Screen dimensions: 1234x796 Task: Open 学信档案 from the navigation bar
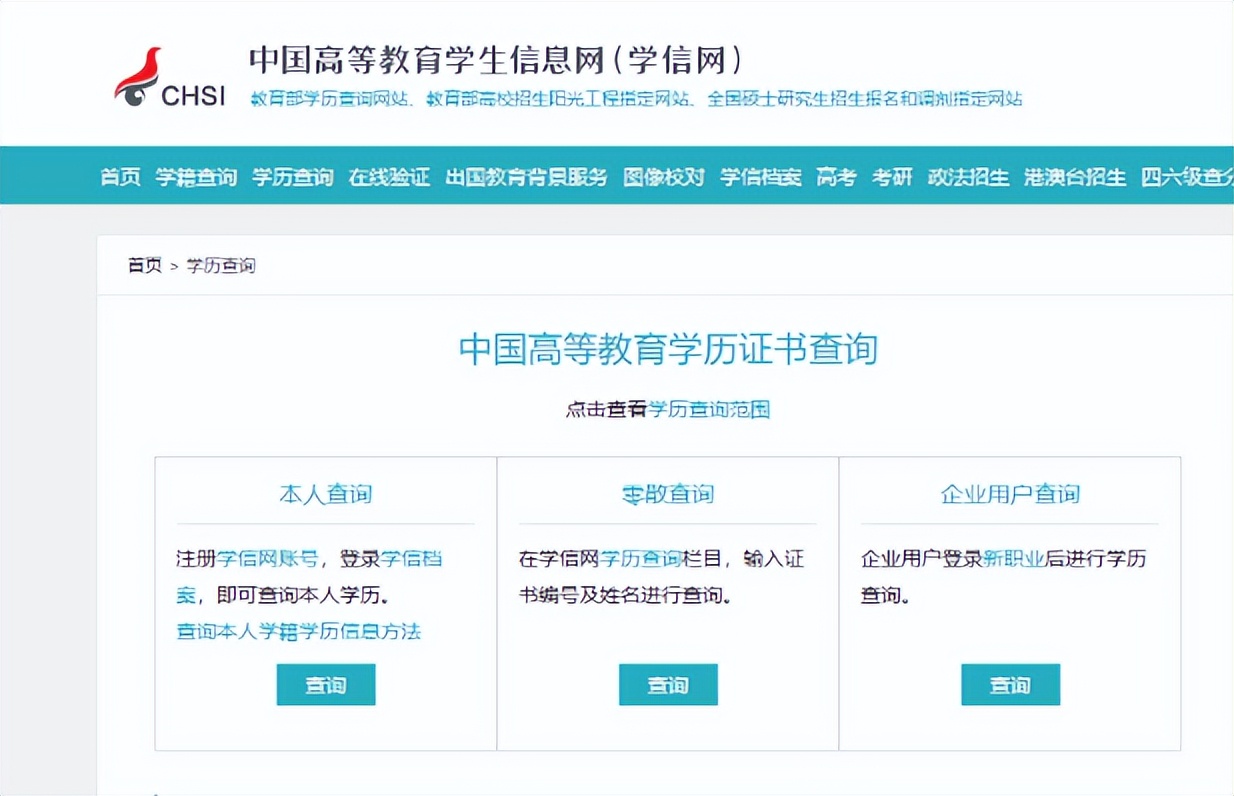(760, 176)
